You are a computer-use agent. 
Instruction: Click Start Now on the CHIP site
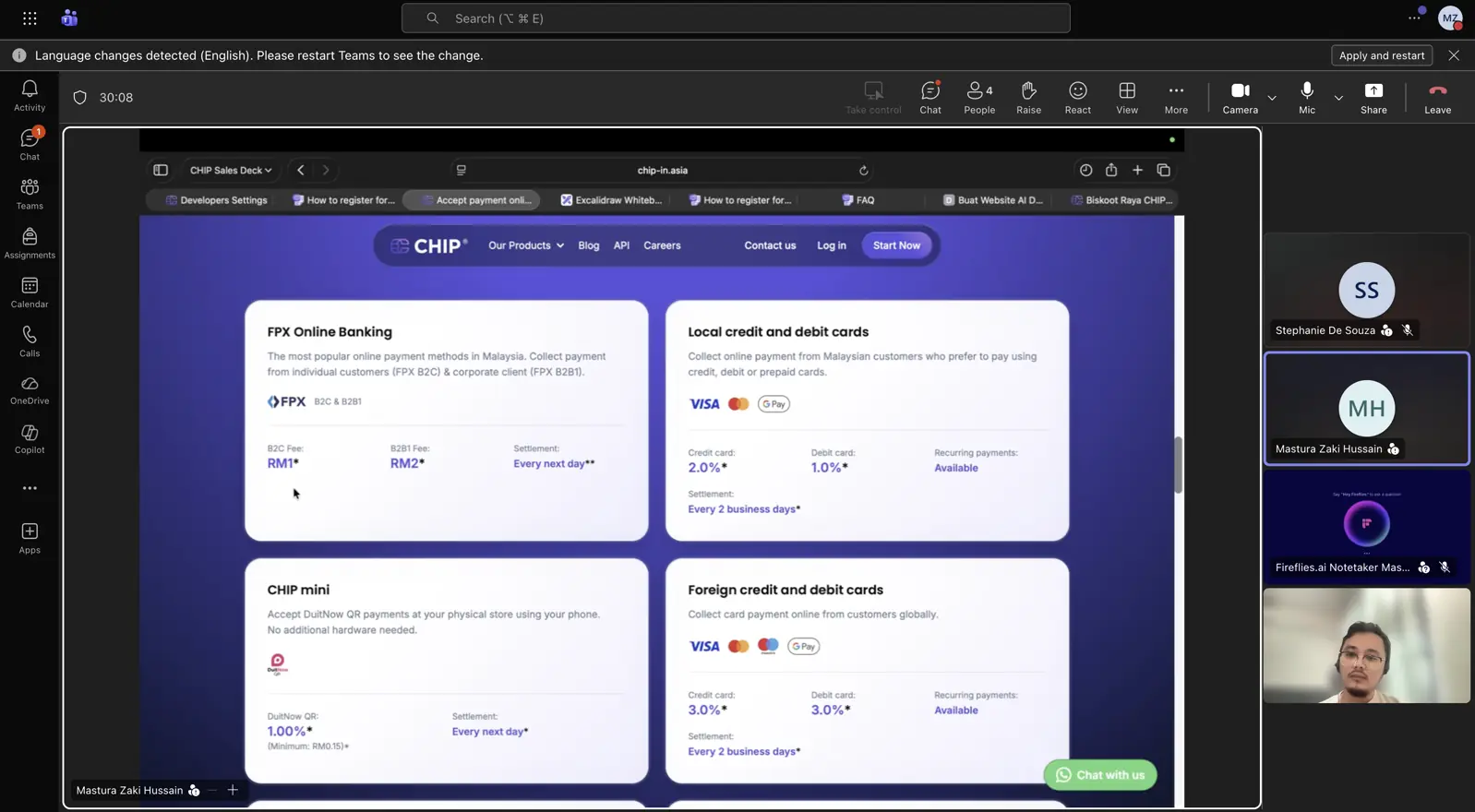[896, 245]
